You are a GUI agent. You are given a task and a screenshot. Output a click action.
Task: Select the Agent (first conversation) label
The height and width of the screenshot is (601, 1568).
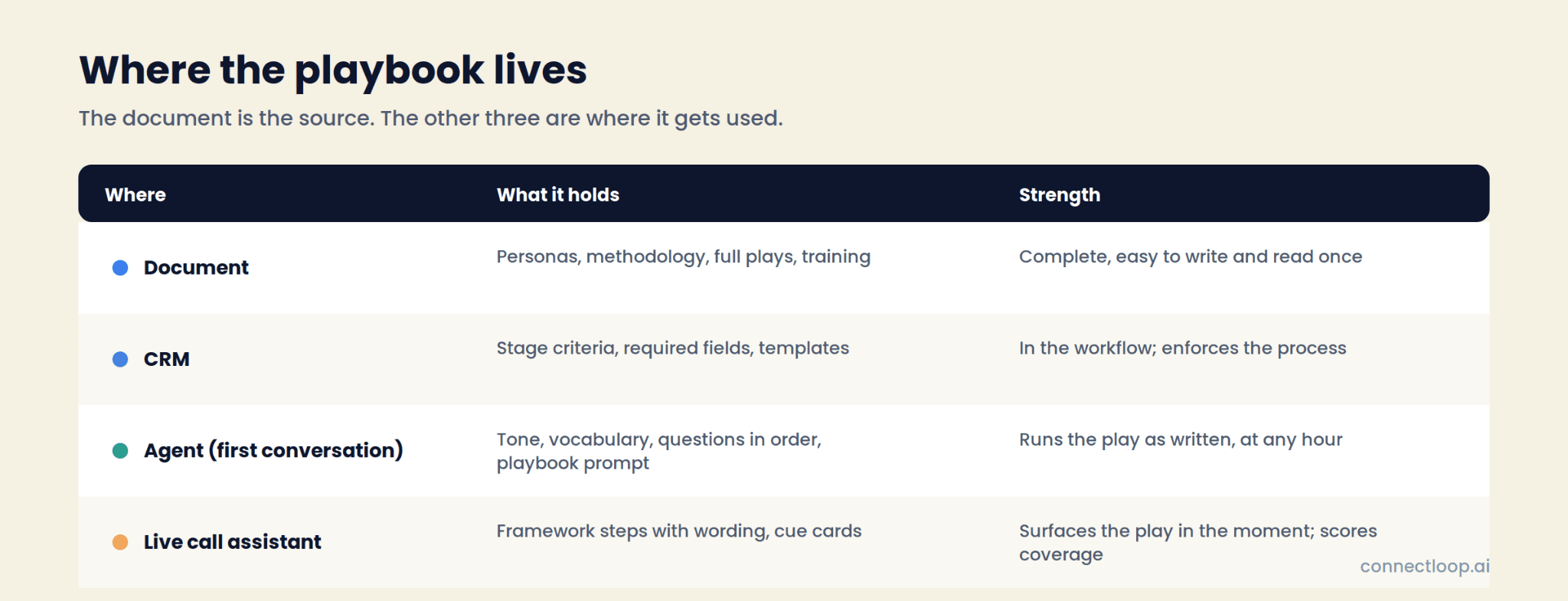(273, 450)
